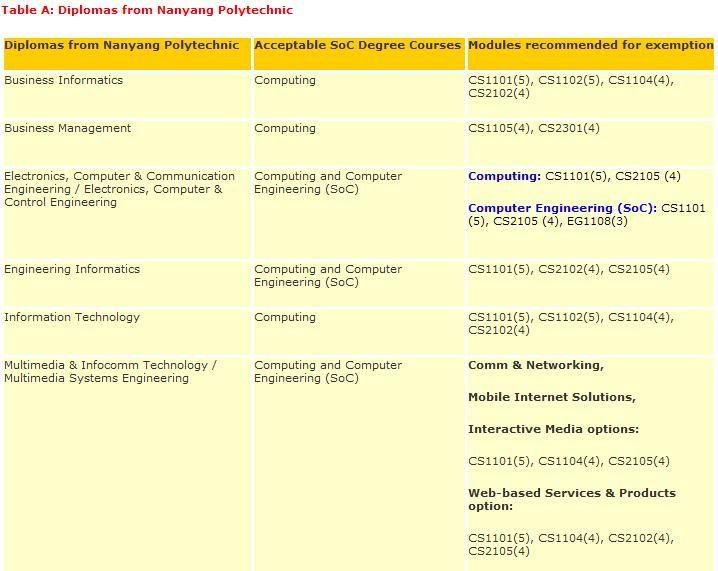Click 'Computing and Computer Engineering (SoC)' in Engineering Informatics row
The height and width of the screenshot is (571, 718).
pos(328,276)
